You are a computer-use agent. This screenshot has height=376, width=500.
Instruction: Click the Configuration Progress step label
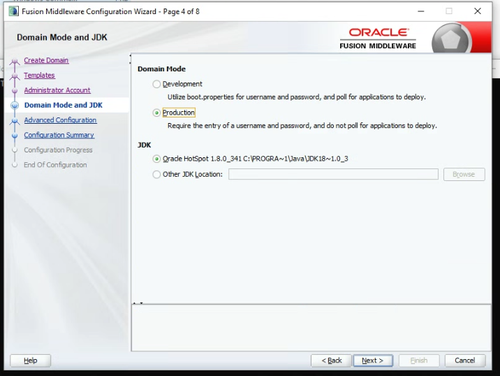(58, 150)
